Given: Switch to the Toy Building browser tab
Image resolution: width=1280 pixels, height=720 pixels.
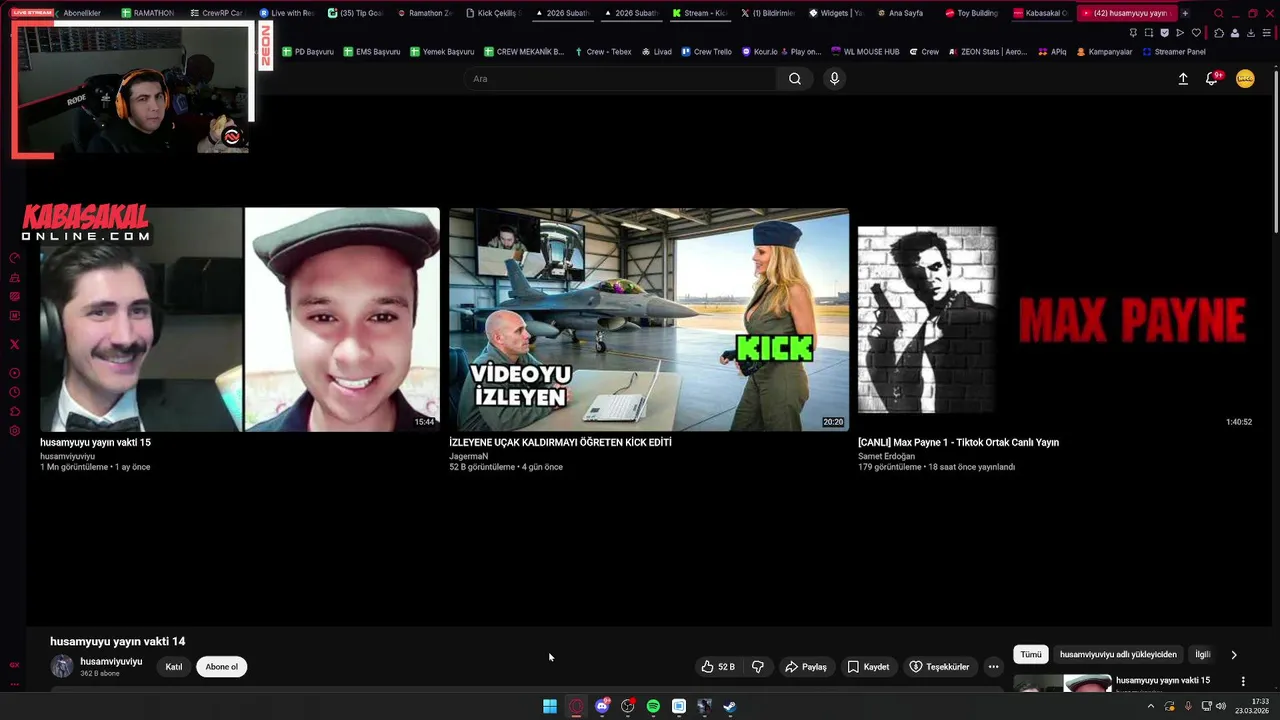Looking at the screenshot, I should (971, 13).
